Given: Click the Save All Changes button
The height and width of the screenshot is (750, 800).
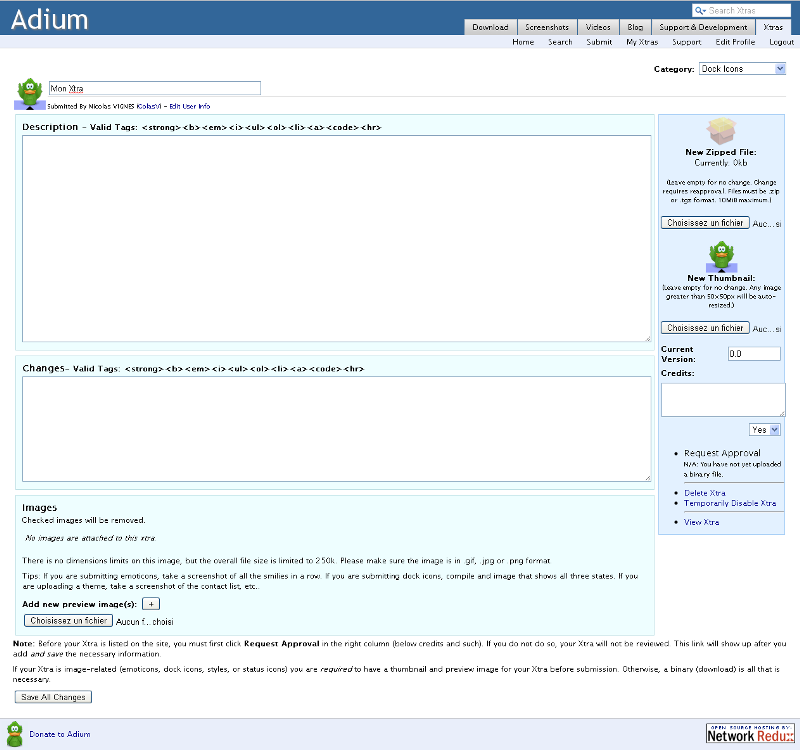Looking at the screenshot, I should tap(53, 697).
